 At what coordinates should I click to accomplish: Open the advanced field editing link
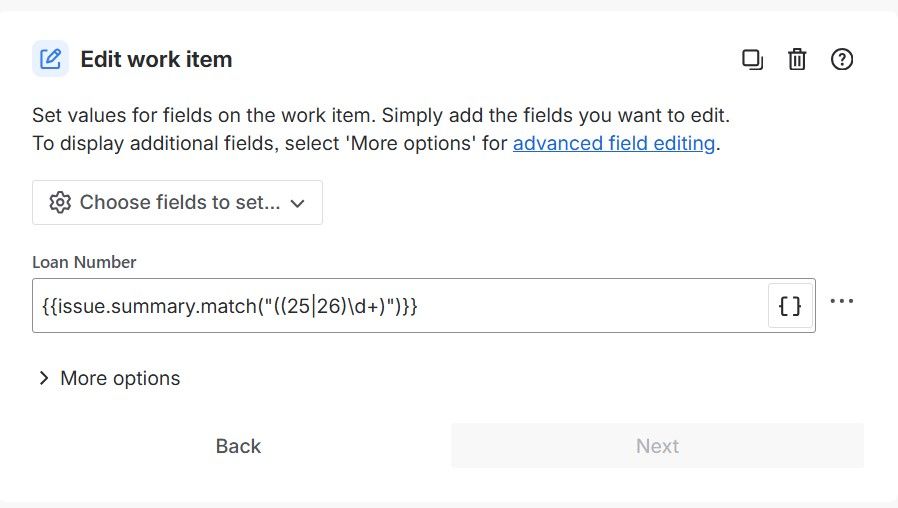pos(614,143)
